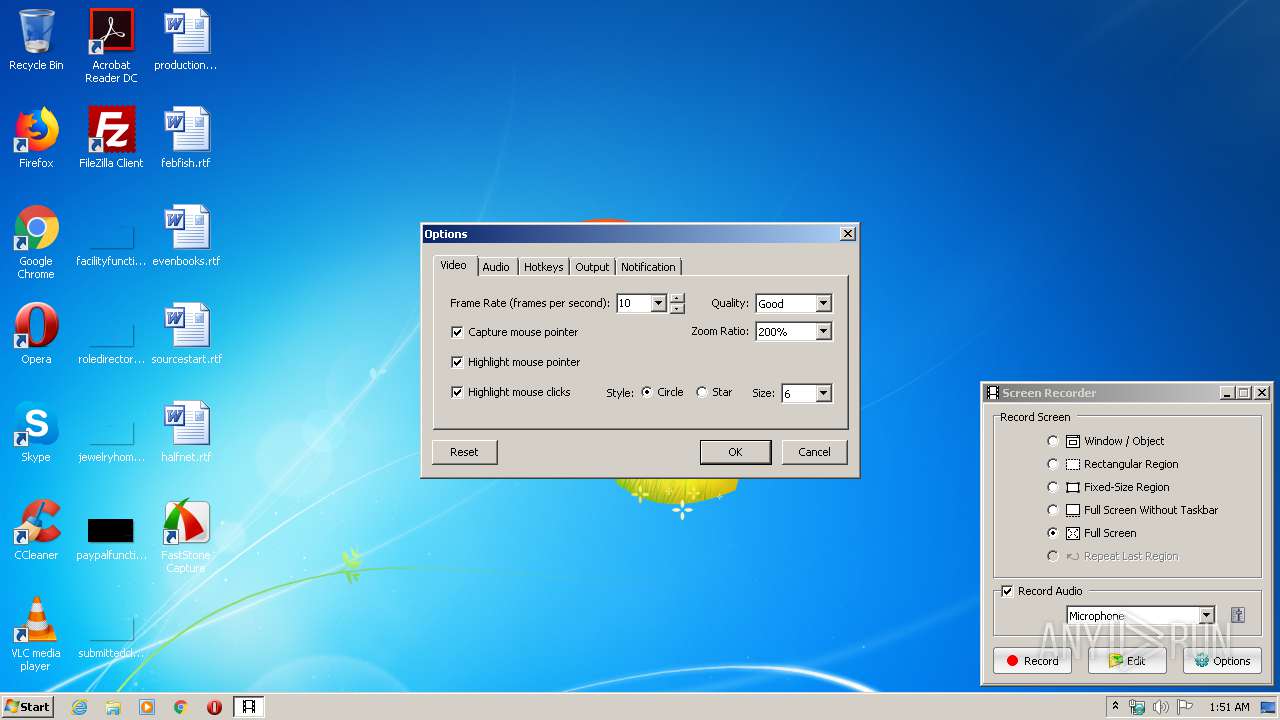Open audio settings icon beside Microphone dropdown
The image size is (1280, 720).
[1237, 616]
